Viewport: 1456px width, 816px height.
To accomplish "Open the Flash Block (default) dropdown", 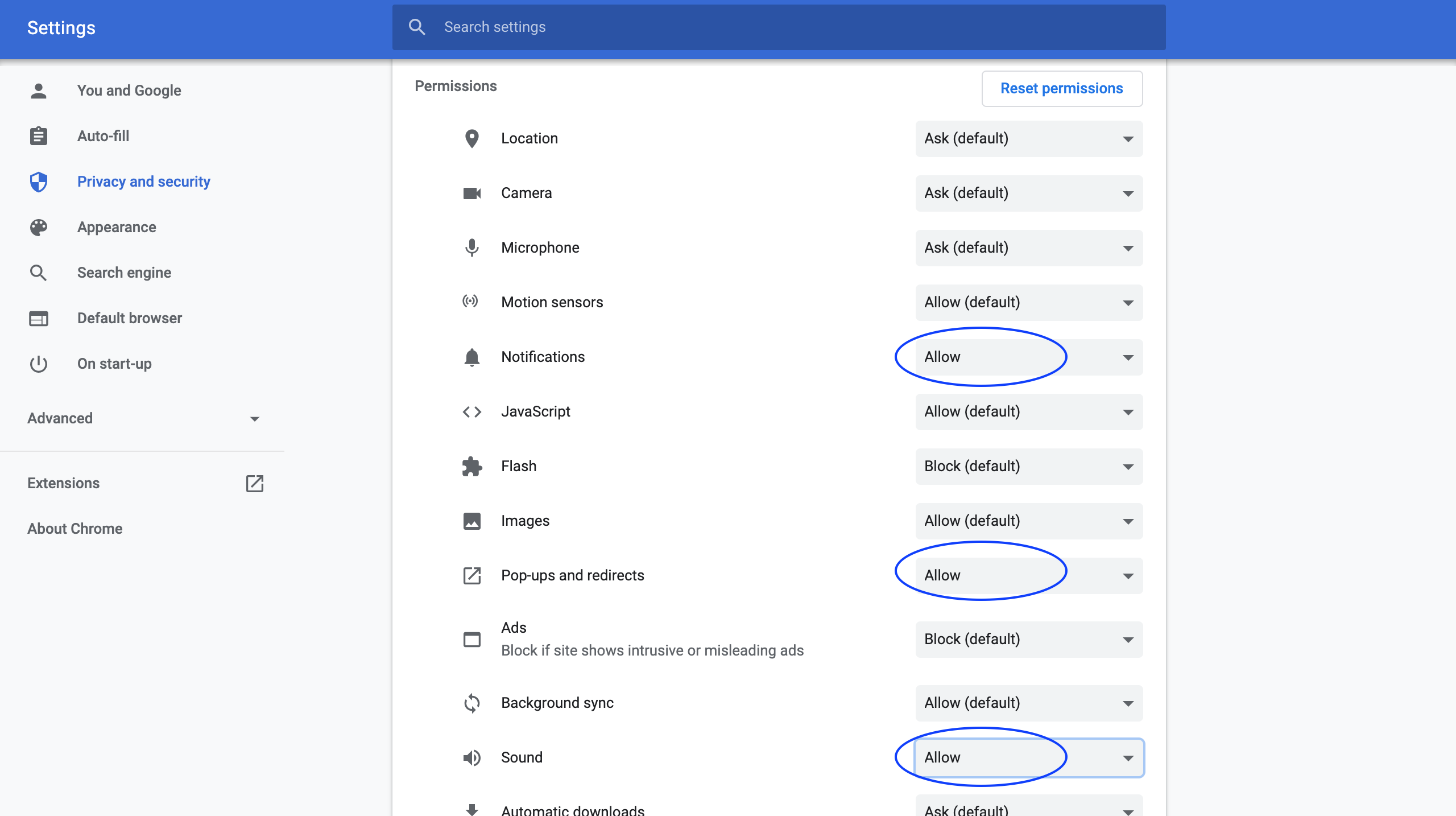I will click(1028, 467).
